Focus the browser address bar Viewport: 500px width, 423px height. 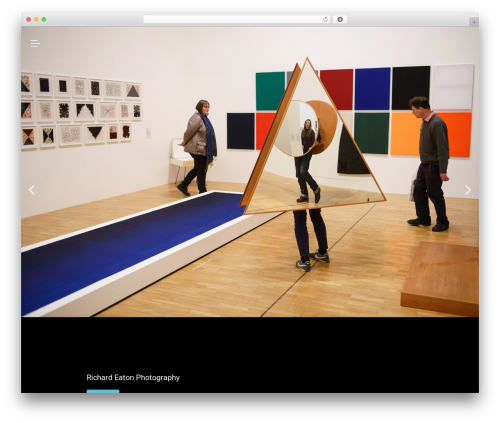point(237,20)
